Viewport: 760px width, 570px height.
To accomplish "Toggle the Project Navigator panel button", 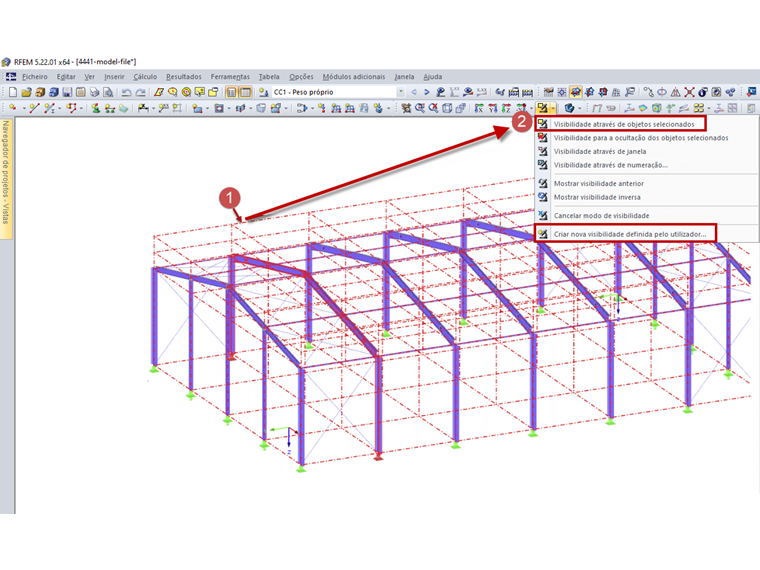I will 232,92.
